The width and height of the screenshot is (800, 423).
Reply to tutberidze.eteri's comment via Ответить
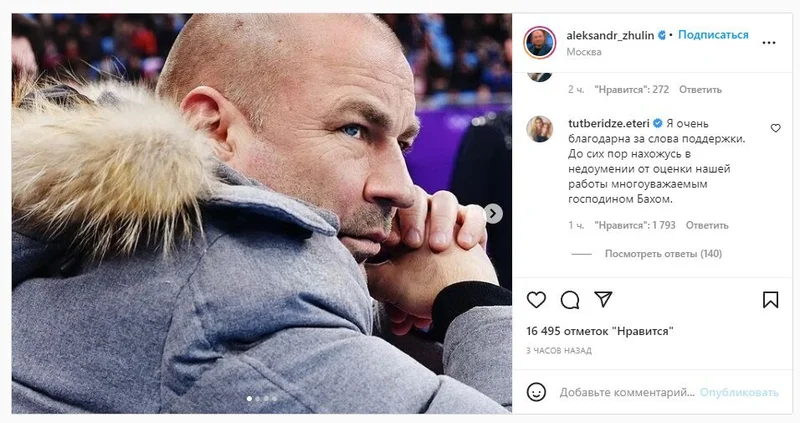(707, 225)
